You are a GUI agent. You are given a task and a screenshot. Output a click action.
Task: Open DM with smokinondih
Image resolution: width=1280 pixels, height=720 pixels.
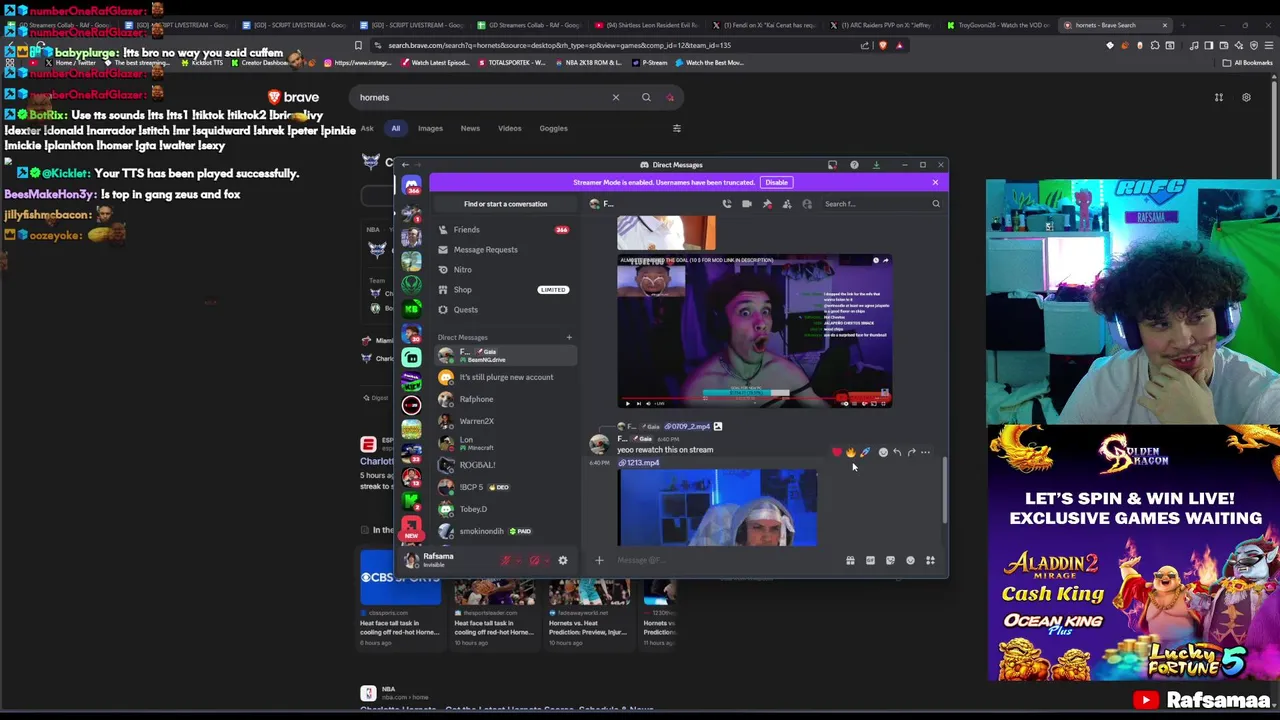click(x=504, y=531)
